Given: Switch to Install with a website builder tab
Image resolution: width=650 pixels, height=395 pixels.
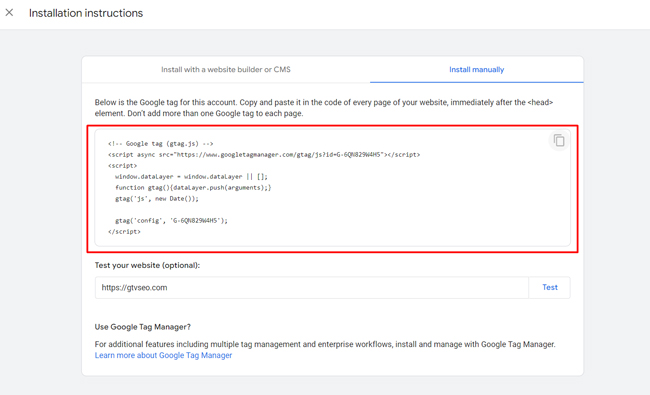Looking at the screenshot, I should 226,70.
